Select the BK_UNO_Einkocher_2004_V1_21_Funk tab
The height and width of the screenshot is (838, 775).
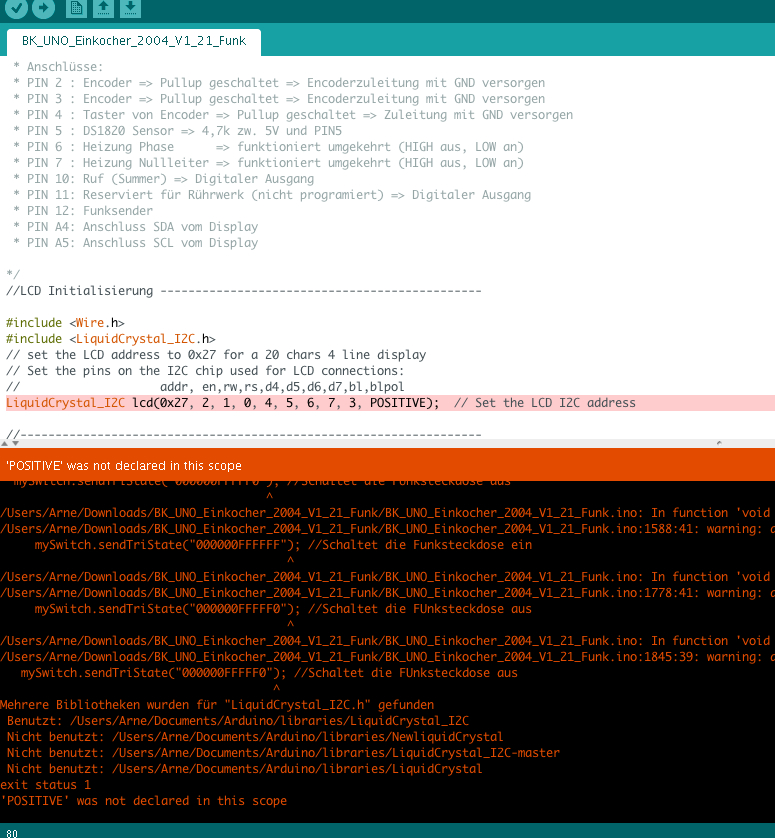coord(134,41)
